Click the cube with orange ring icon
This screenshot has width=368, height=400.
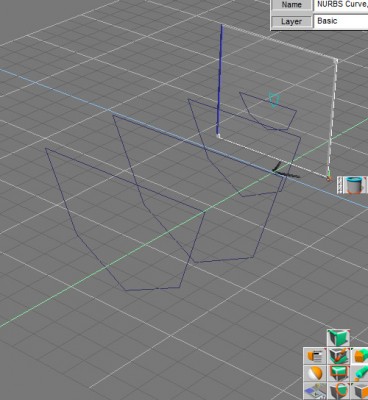pos(338,391)
